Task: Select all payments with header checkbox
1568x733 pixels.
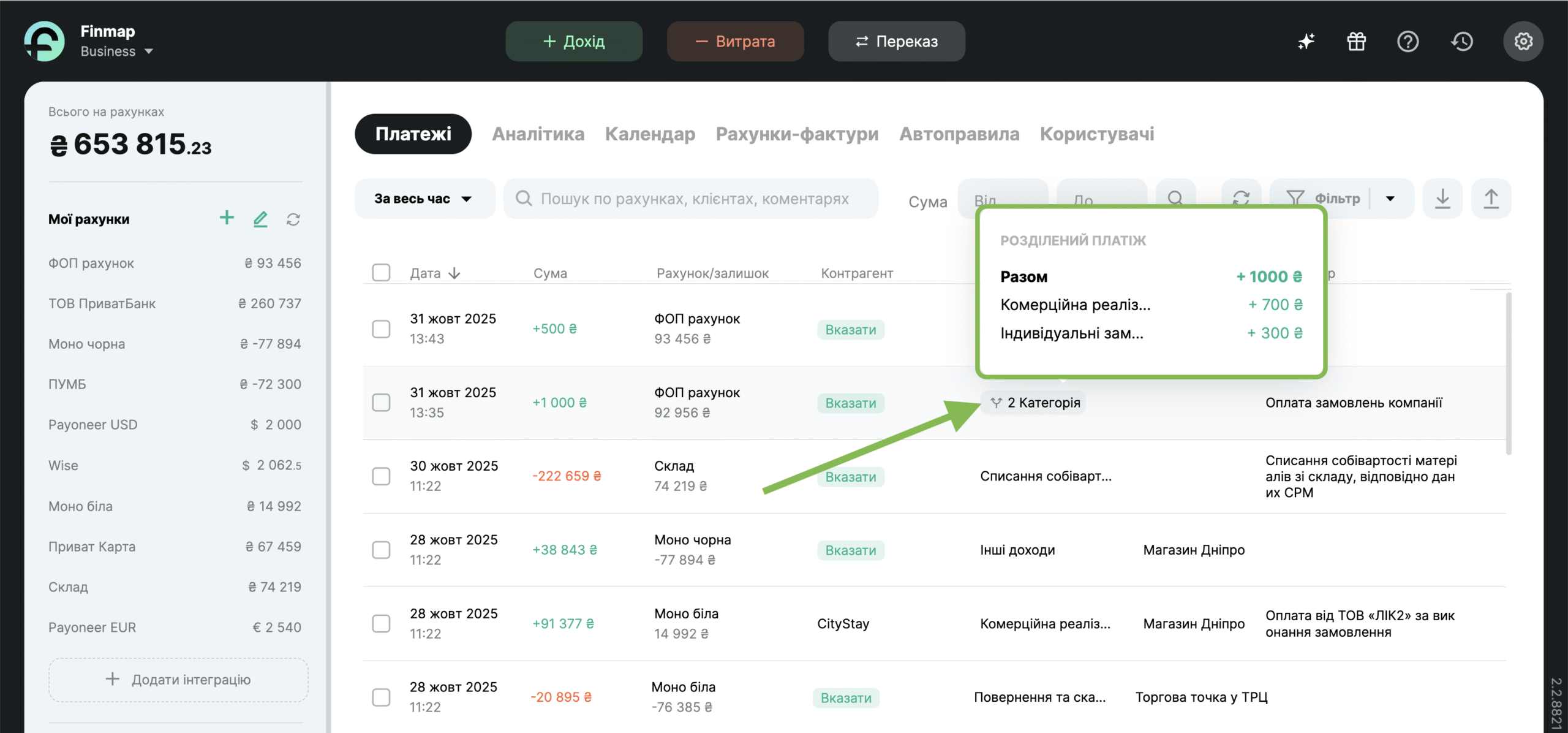Action: (381, 272)
